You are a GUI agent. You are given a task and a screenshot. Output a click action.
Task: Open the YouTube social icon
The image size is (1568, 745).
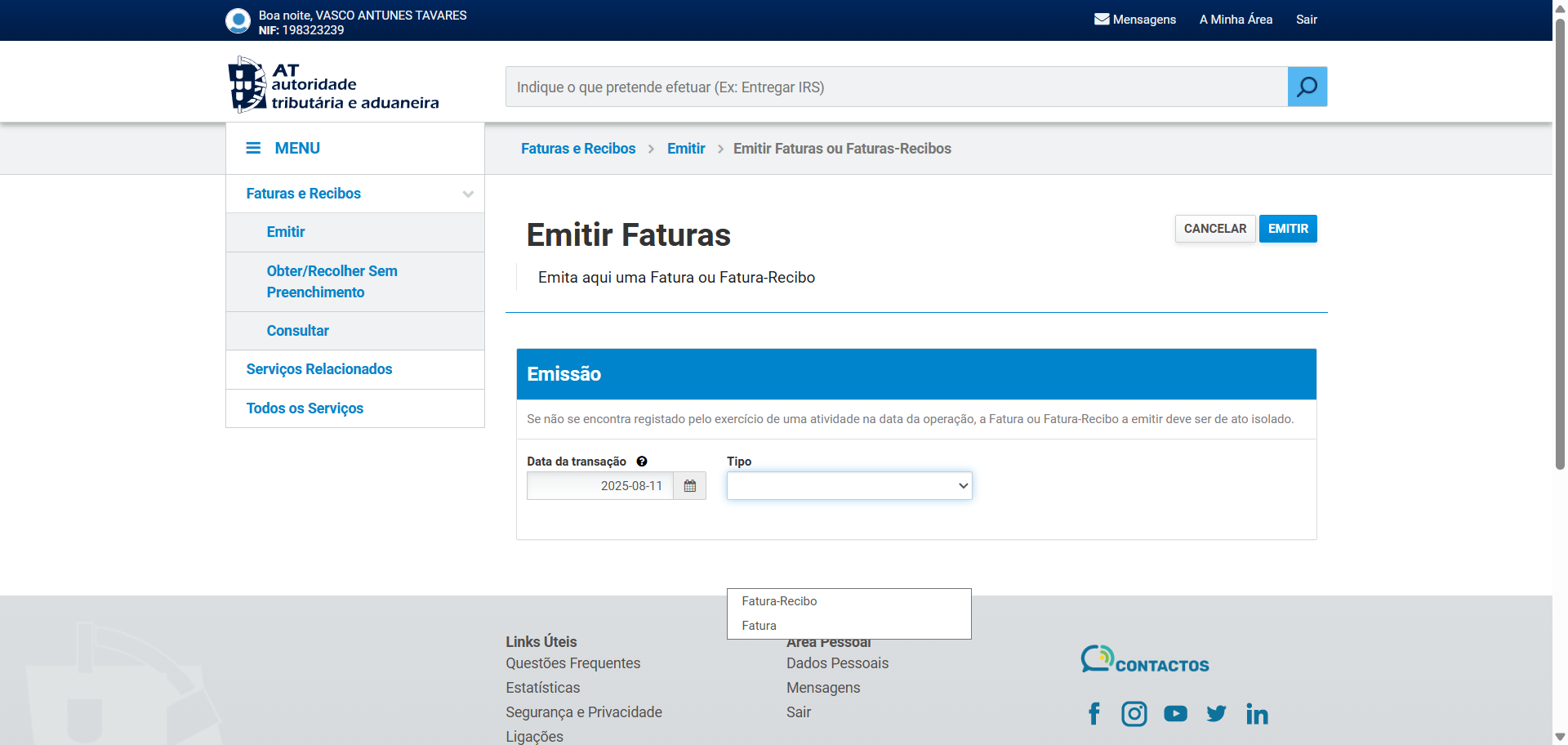pyautogui.click(x=1175, y=713)
